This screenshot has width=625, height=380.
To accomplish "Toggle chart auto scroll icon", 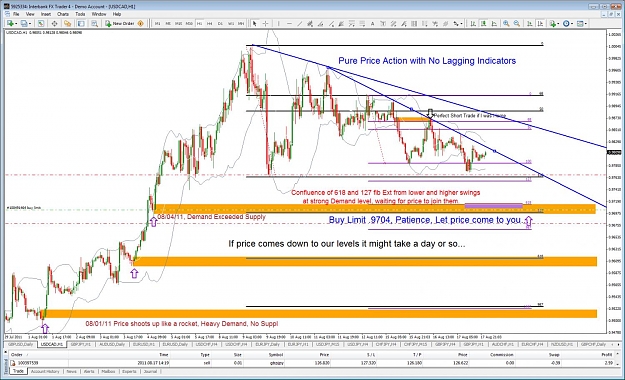I will pyautogui.click(x=530, y=24).
